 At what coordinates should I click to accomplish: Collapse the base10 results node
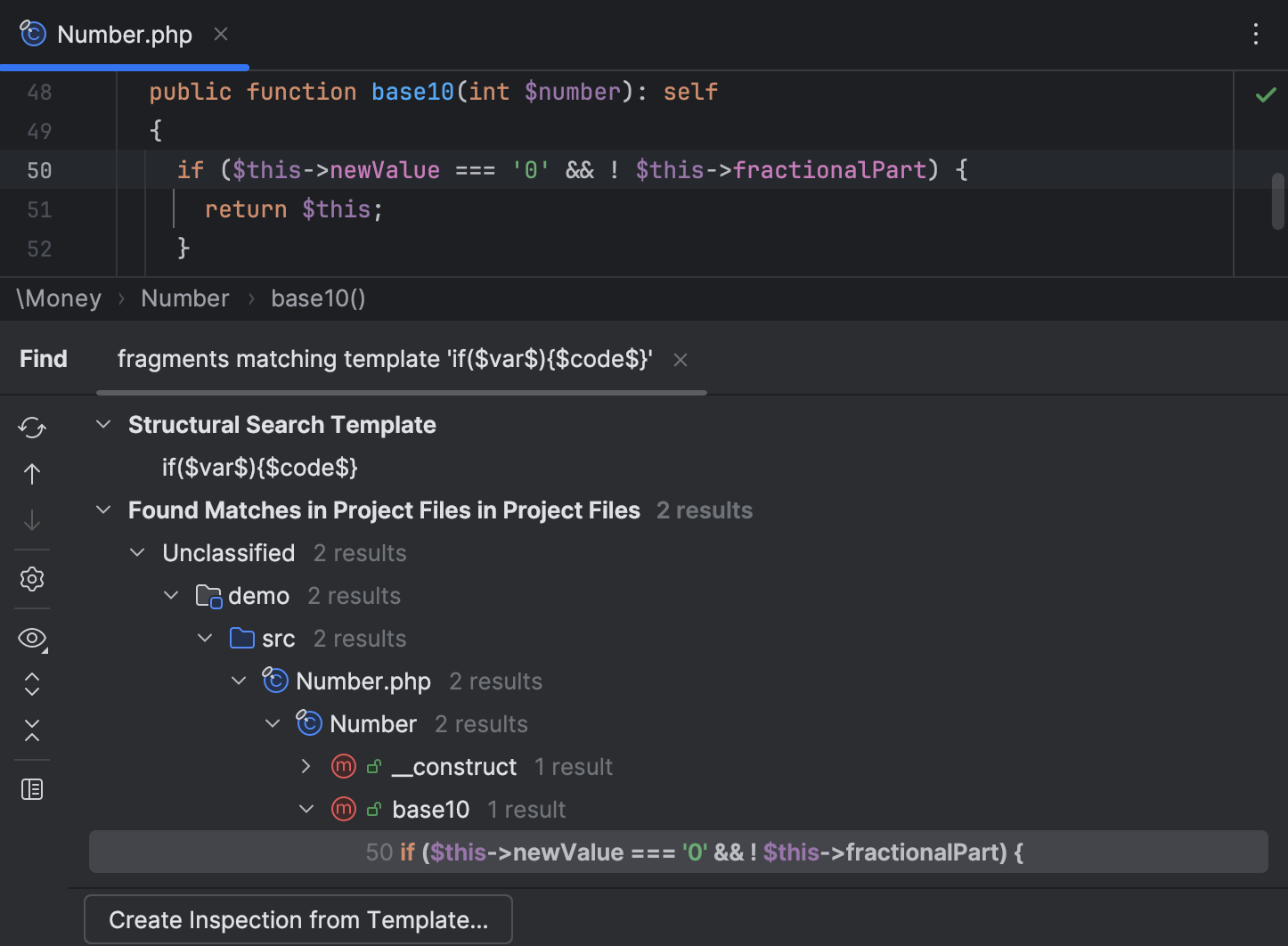click(306, 809)
